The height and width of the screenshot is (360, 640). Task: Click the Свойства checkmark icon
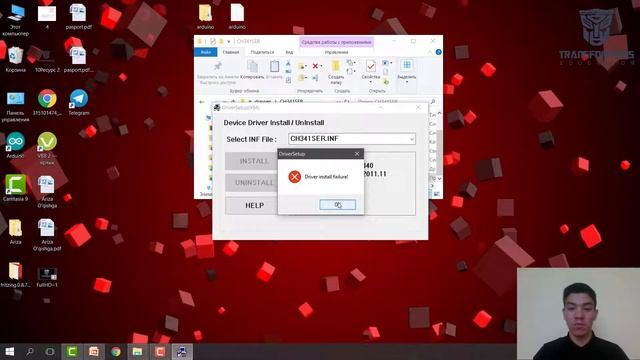(x=371, y=66)
